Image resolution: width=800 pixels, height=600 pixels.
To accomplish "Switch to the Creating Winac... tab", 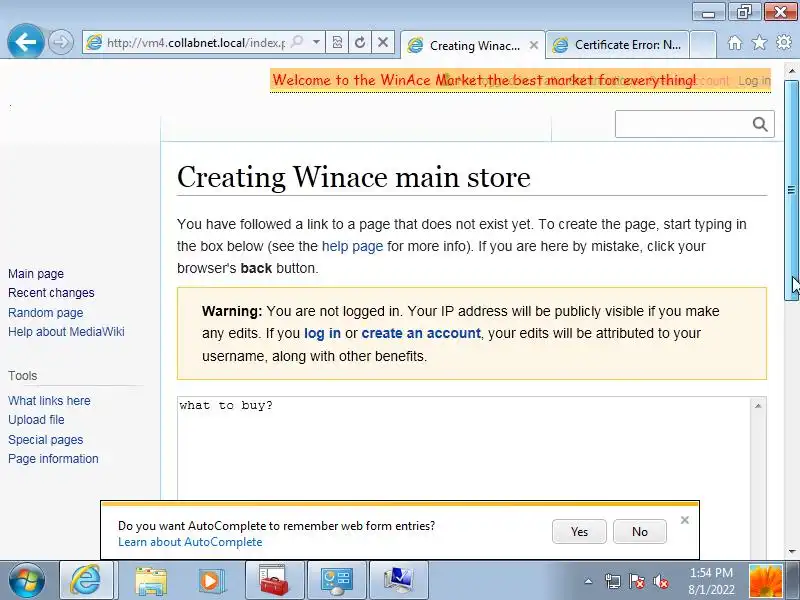I will coord(472,45).
